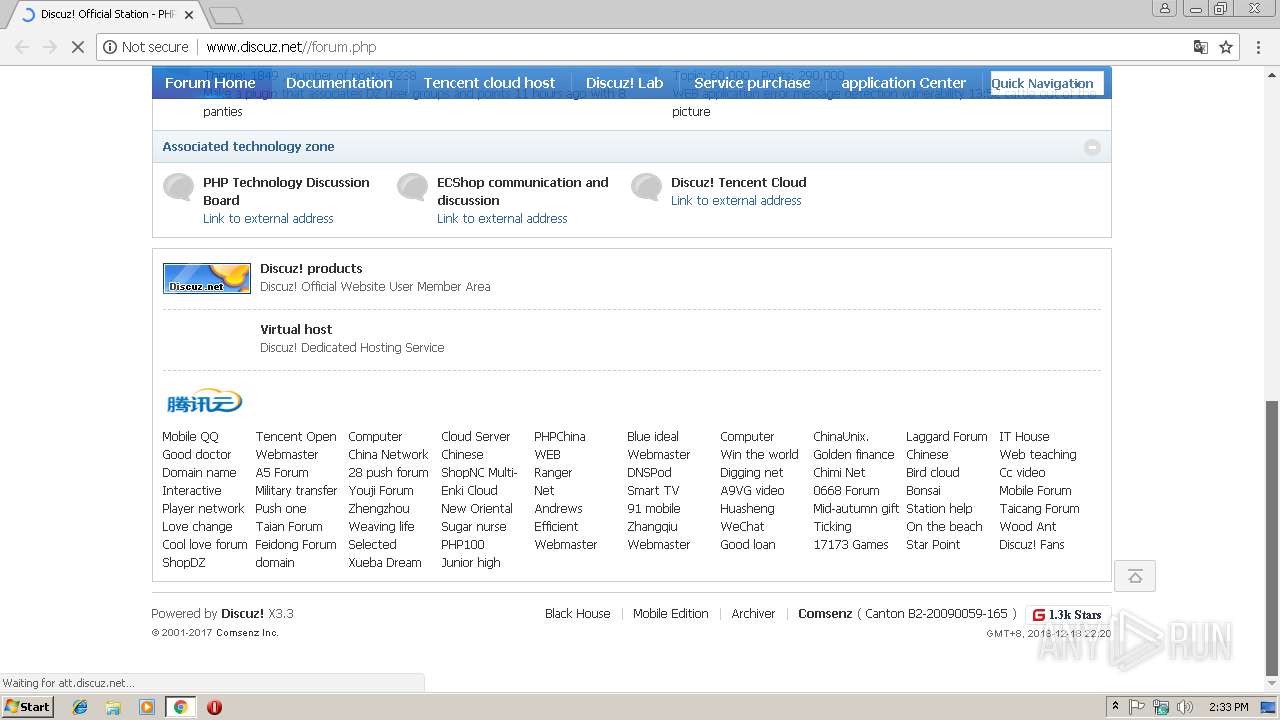Click PHP Technology Discussion Board bubble icon
Viewport: 1280px width, 720px height.
[179, 187]
